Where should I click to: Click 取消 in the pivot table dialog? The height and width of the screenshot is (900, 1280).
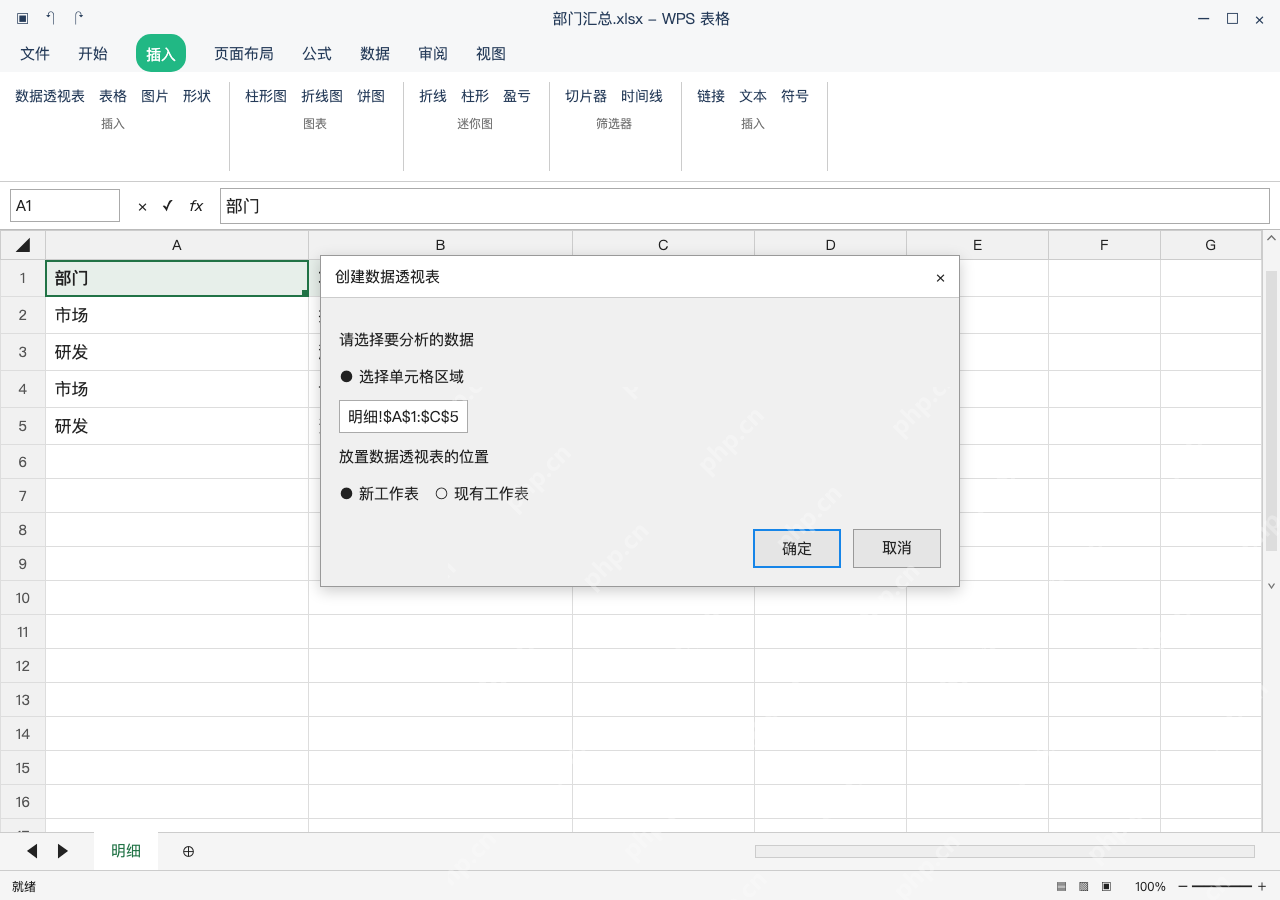(x=897, y=549)
